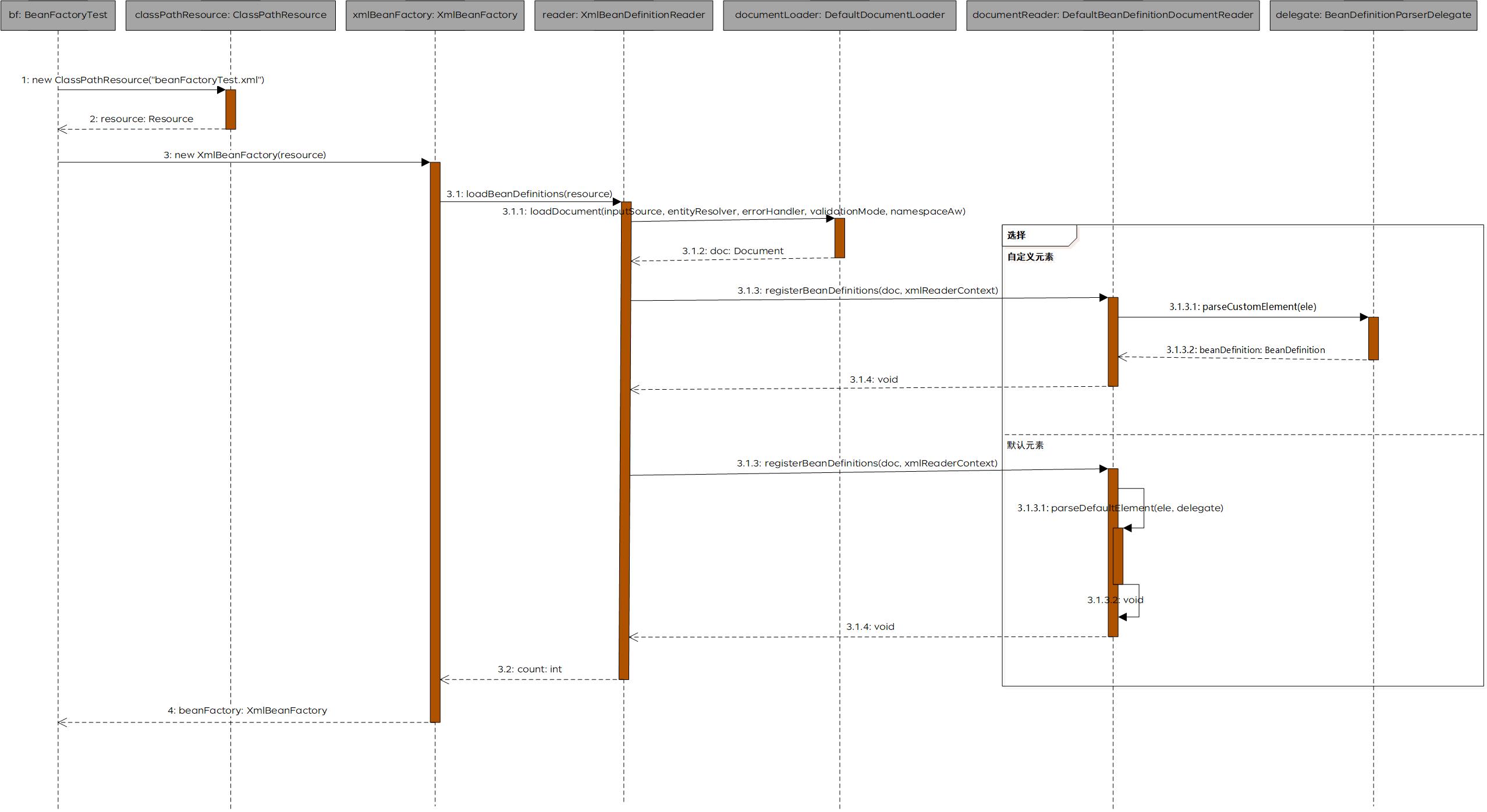The width and height of the screenshot is (1487, 812).
Task: Select documentReader activation bar in 自定义元素 section
Action: (x=1113, y=342)
